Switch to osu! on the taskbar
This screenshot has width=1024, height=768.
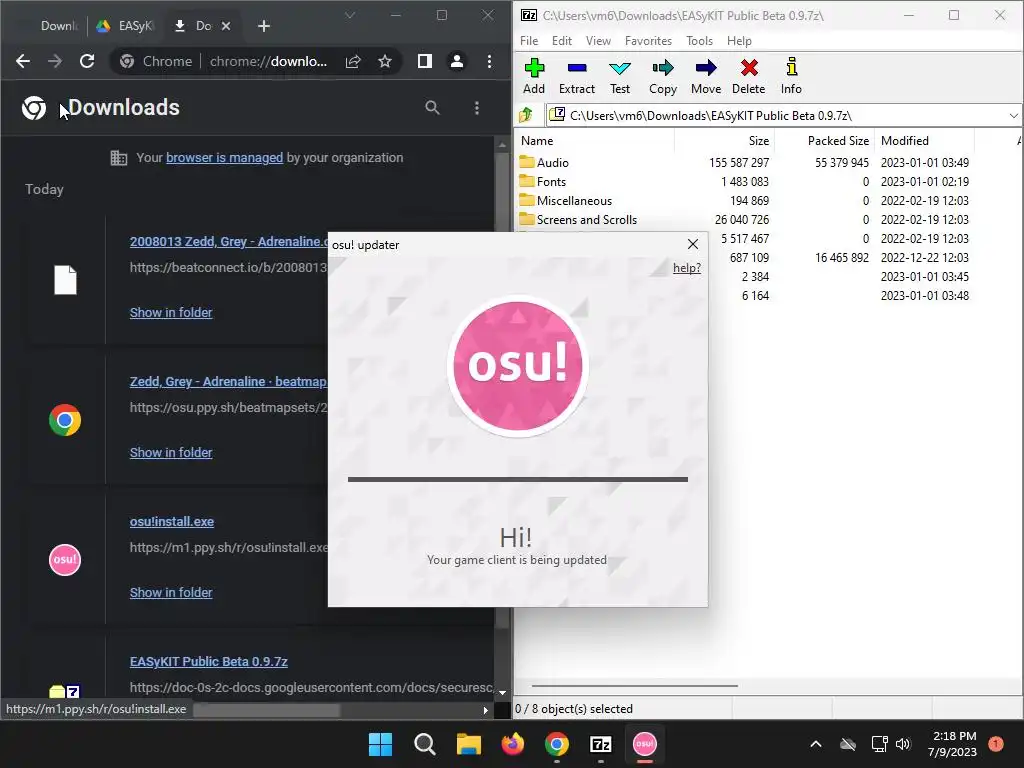pyautogui.click(x=645, y=744)
